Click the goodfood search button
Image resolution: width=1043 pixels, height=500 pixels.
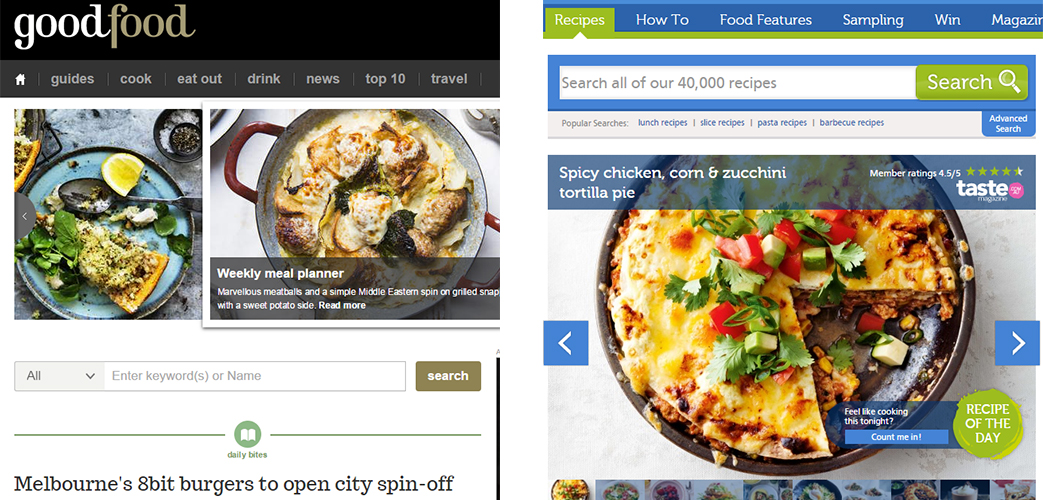[x=448, y=376]
